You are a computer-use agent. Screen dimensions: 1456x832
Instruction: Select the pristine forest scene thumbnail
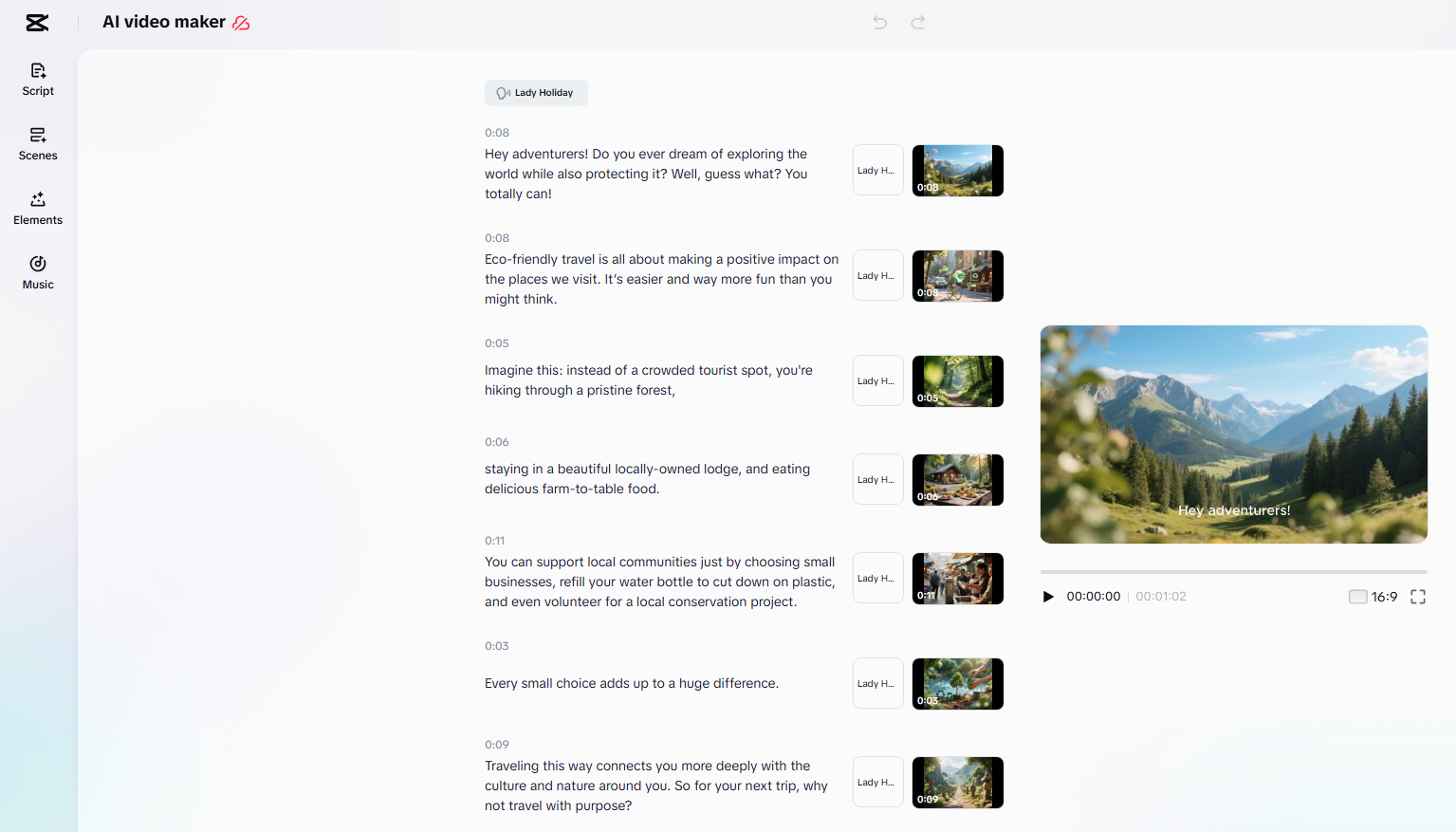957,380
